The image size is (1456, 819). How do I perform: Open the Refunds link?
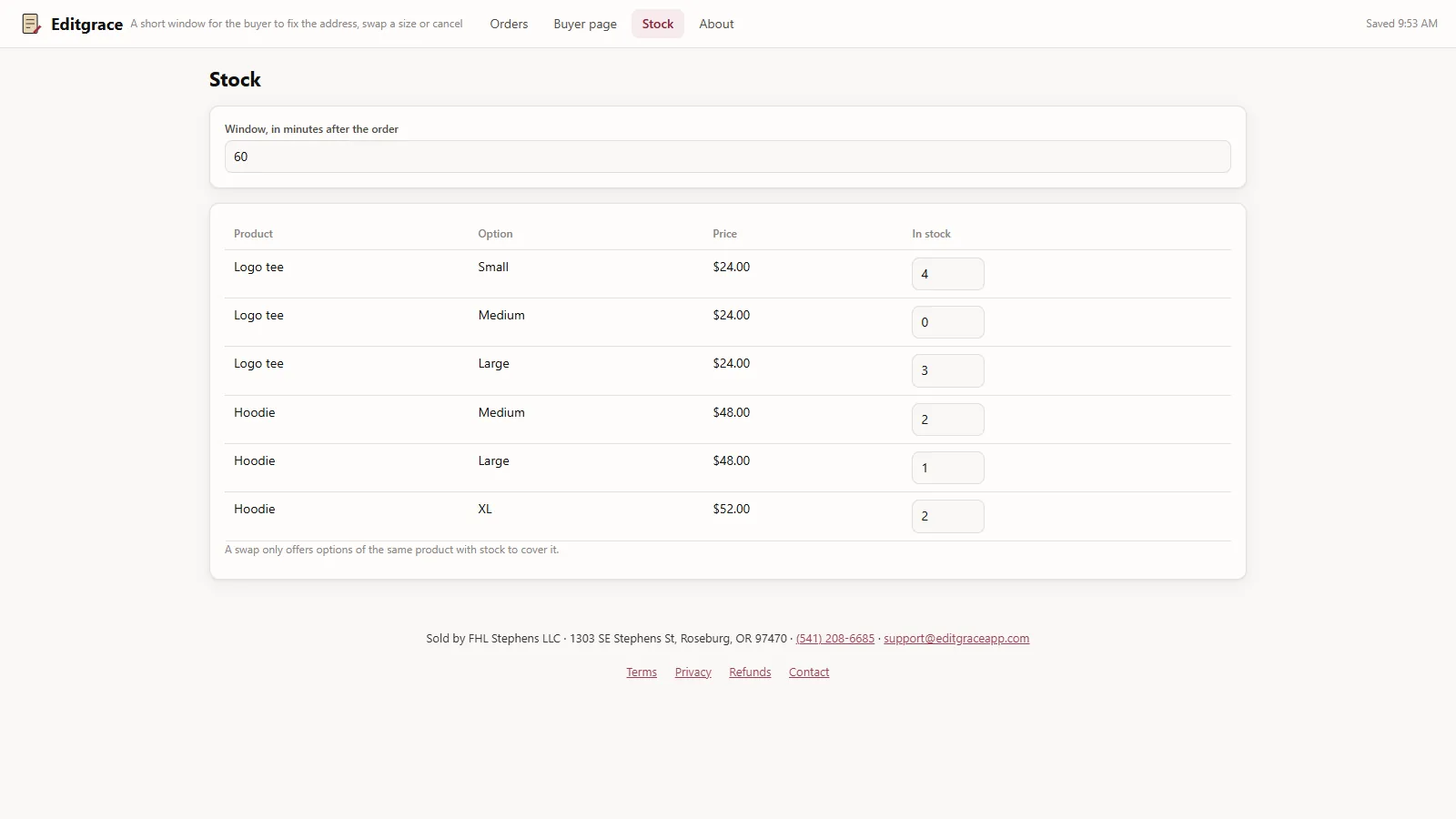[x=750, y=672]
